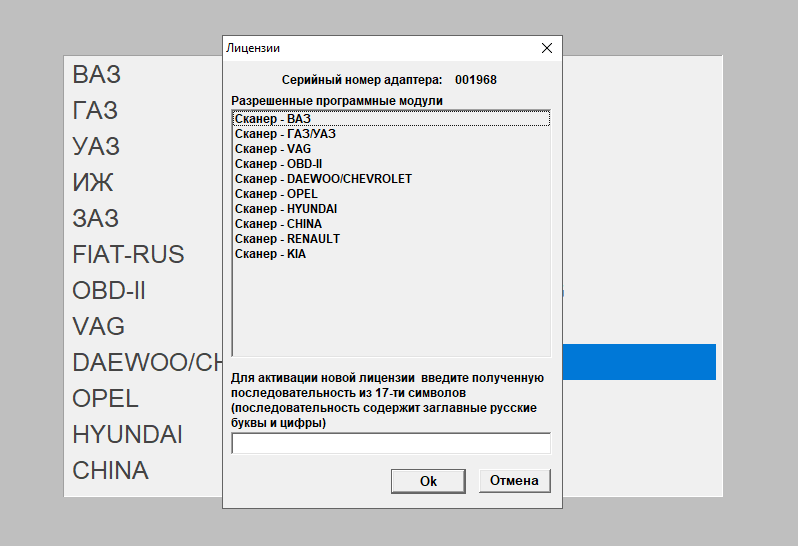Cancel with the Отмена button
This screenshot has width=798, height=546.
514,481
